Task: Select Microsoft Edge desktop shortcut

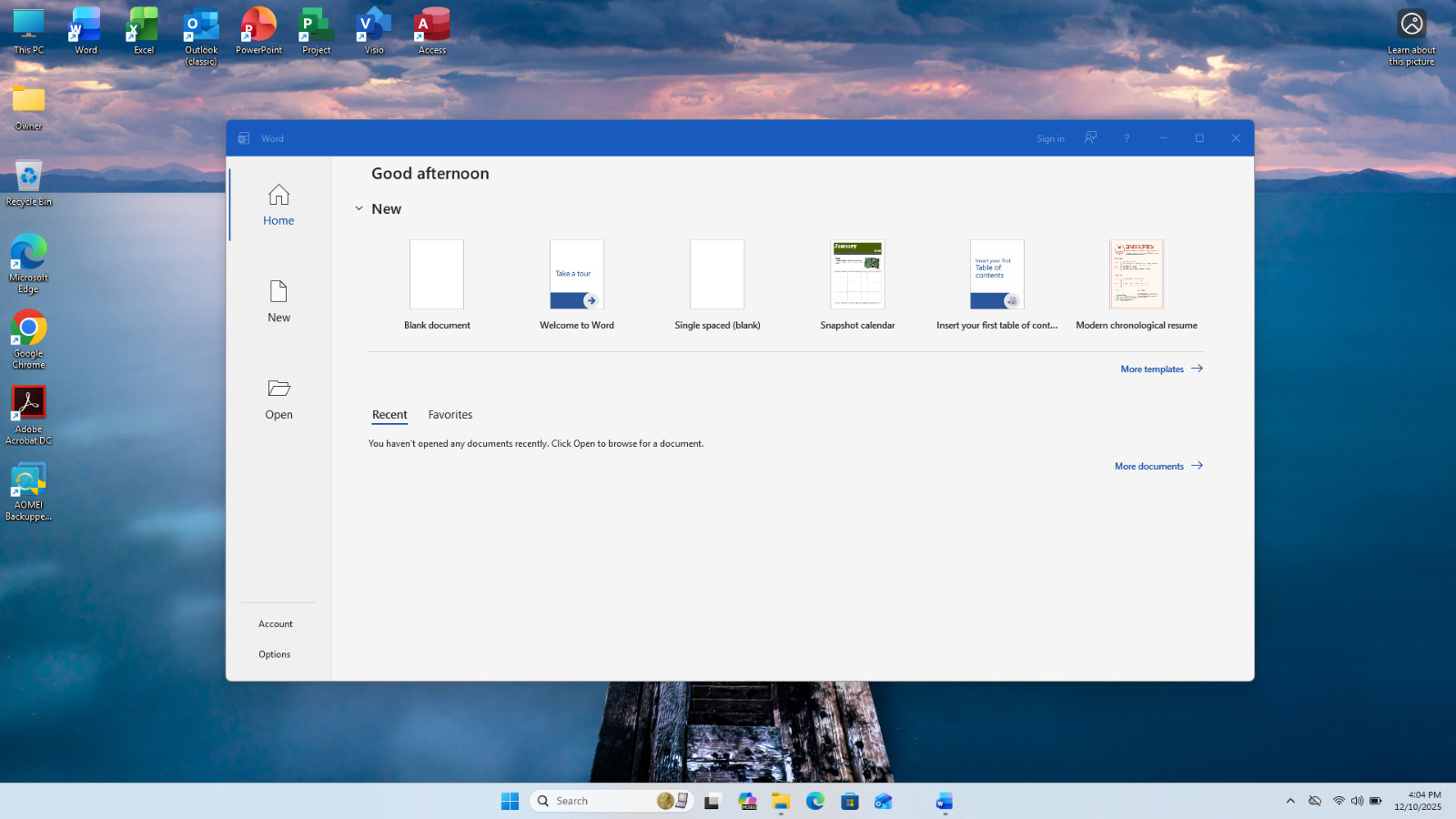Action: (28, 264)
